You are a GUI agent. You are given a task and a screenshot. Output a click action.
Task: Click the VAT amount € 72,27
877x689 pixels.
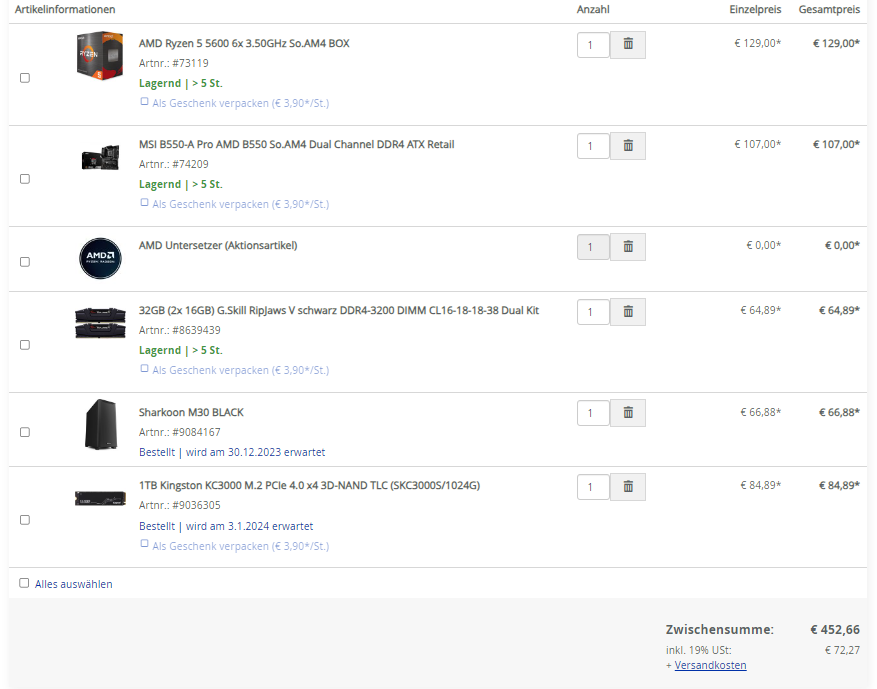(x=842, y=650)
